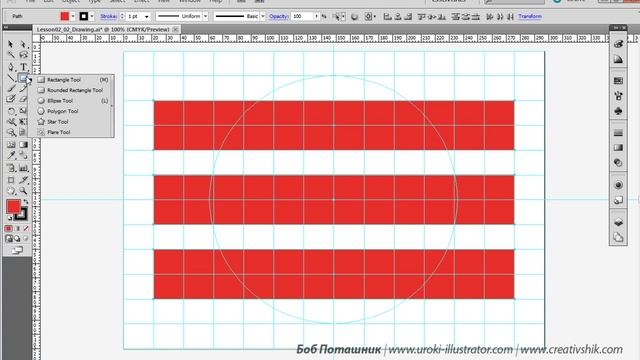Select the Paintbrush tool
The width and height of the screenshot is (640, 360).
[x=11, y=89]
